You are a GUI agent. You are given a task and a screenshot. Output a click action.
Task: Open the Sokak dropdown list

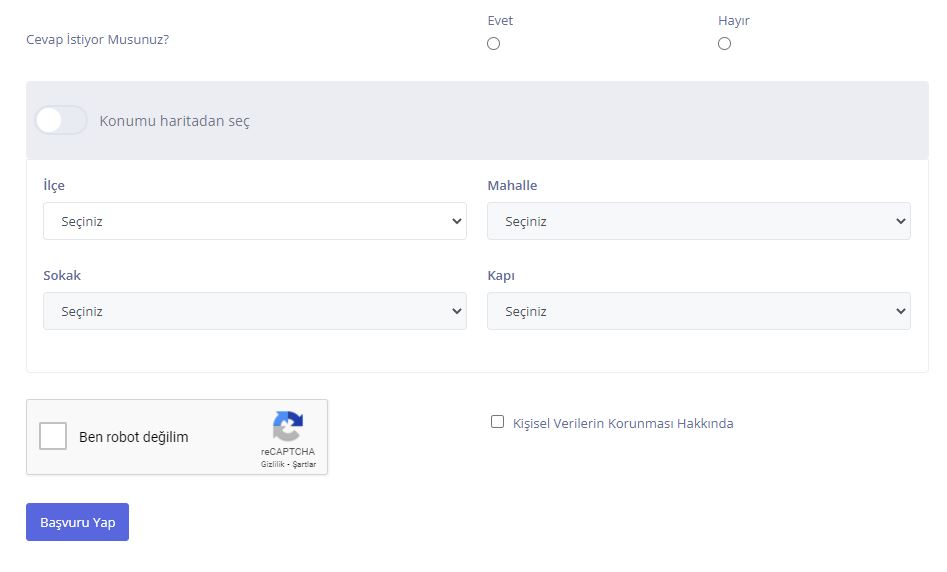(x=254, y=312)
